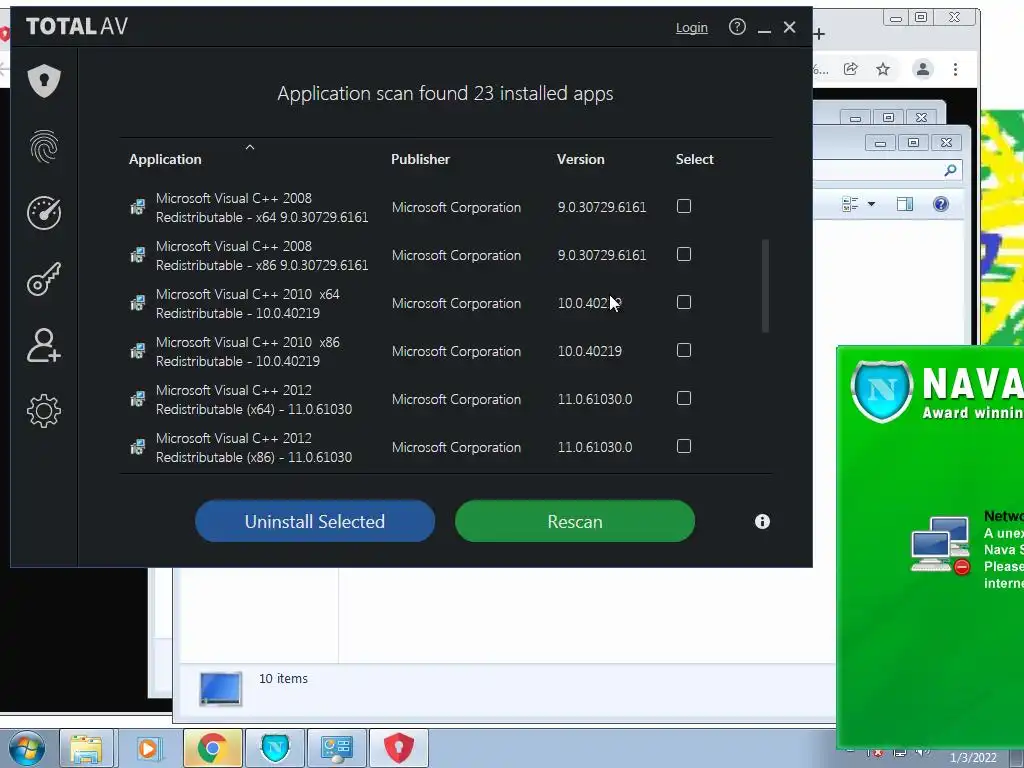Open the speedometer System Tune-Up tab
The image size is (1024, 768).
pos(44,213)
